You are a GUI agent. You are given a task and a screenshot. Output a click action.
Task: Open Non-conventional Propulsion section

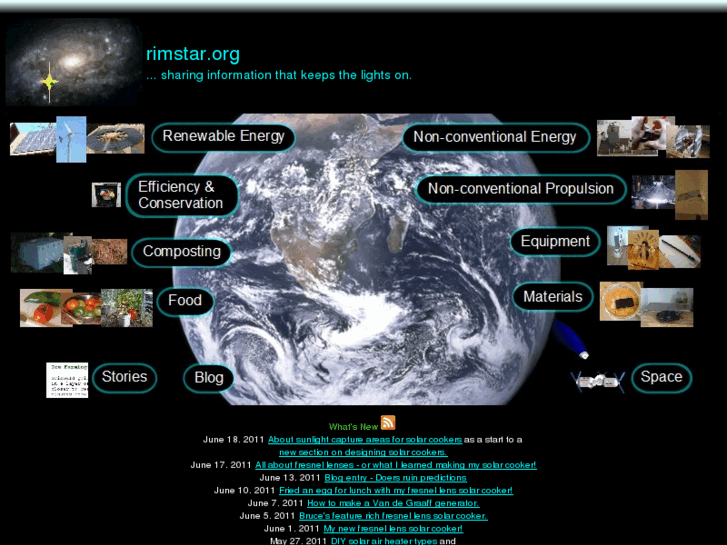click(x=521, y=189)
